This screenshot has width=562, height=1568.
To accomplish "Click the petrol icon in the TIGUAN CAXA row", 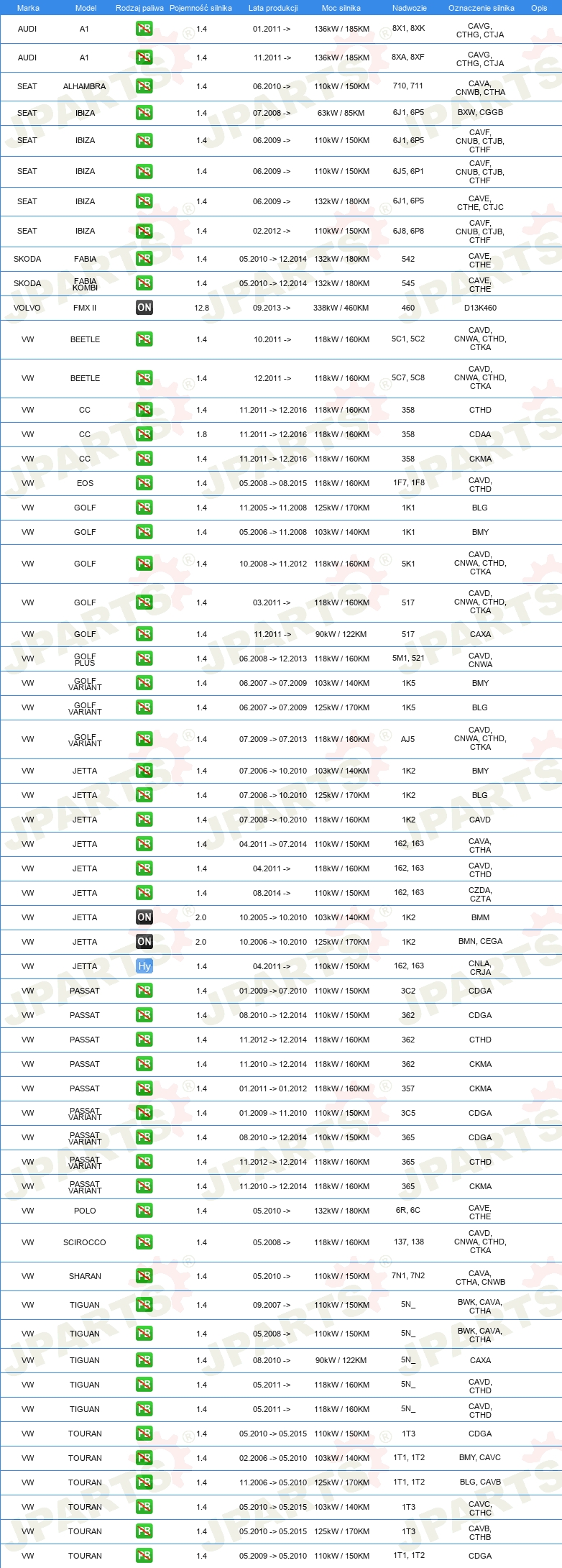I will pyautogui.click(x=144, y=1360).
